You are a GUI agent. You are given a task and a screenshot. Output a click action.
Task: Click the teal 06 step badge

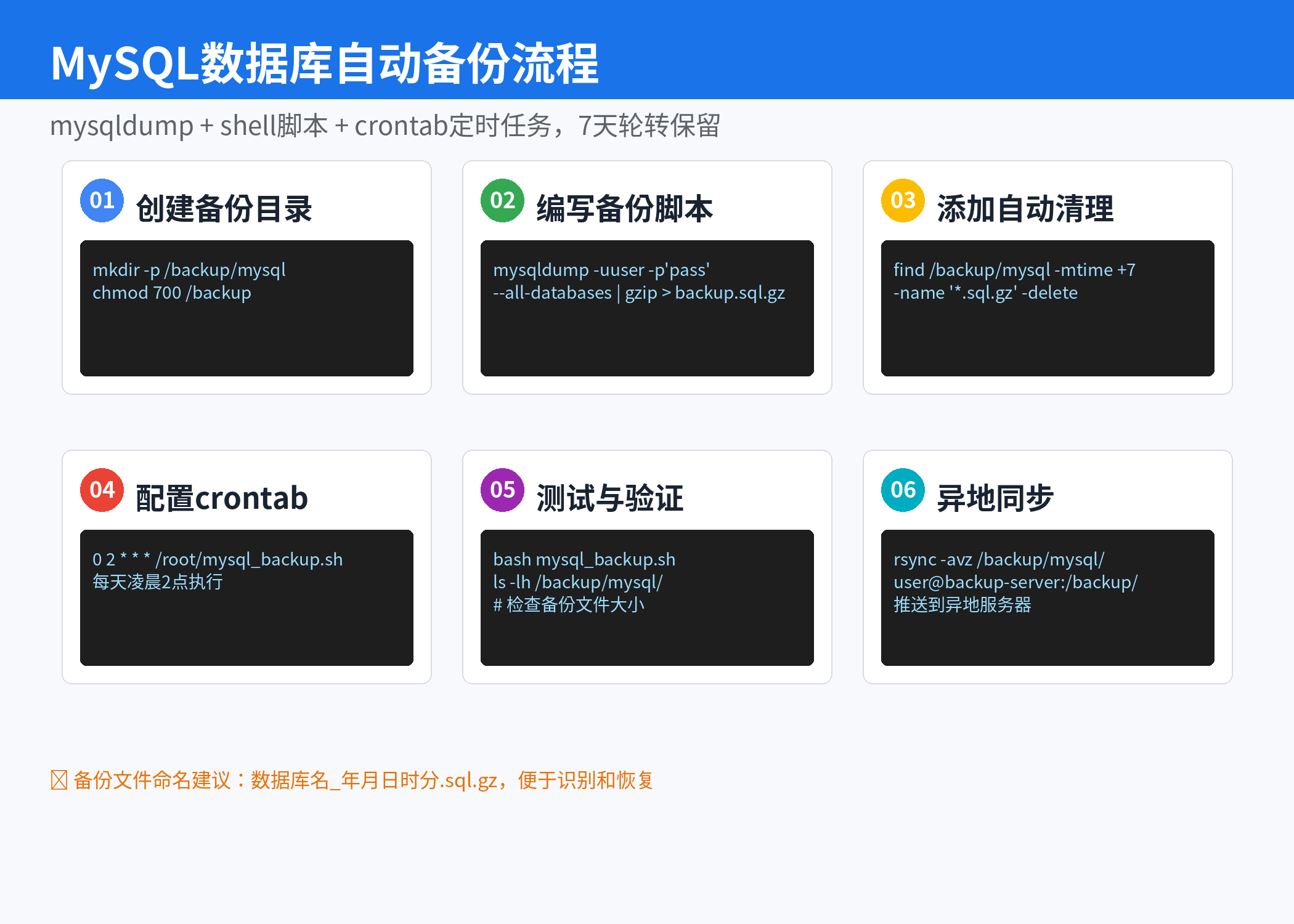903,490
